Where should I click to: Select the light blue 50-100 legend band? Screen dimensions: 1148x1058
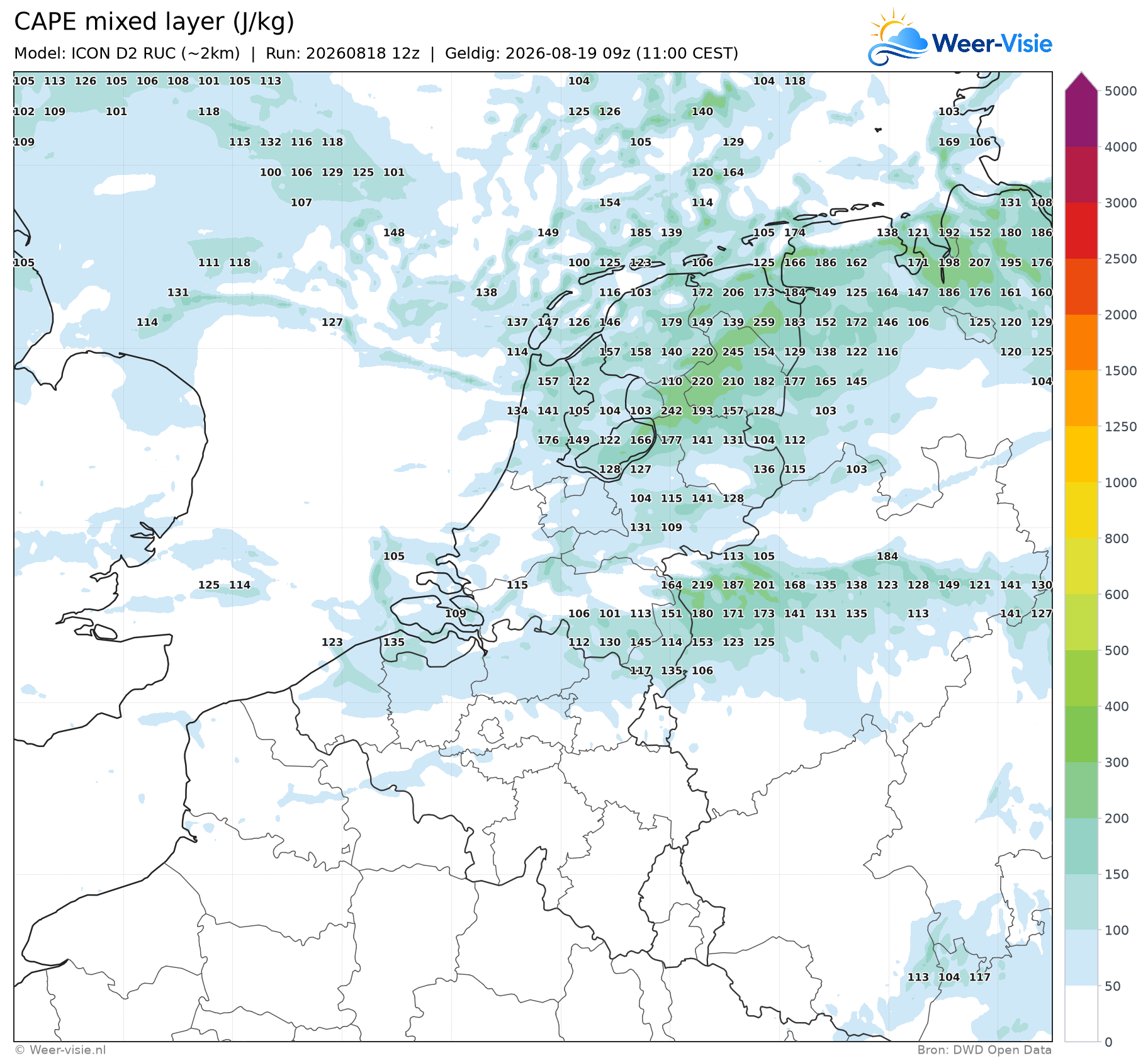click(1081, 958)
